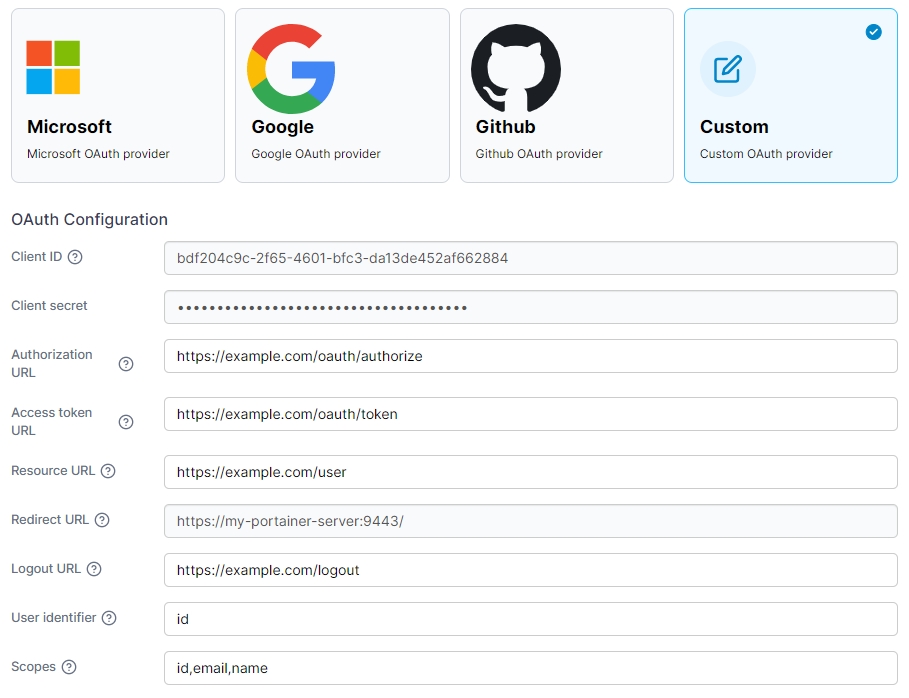Show the Scopes help tooltip
The width and height of the screenshot is (909, 698).
pyautogui.click(x=69, y=667)
